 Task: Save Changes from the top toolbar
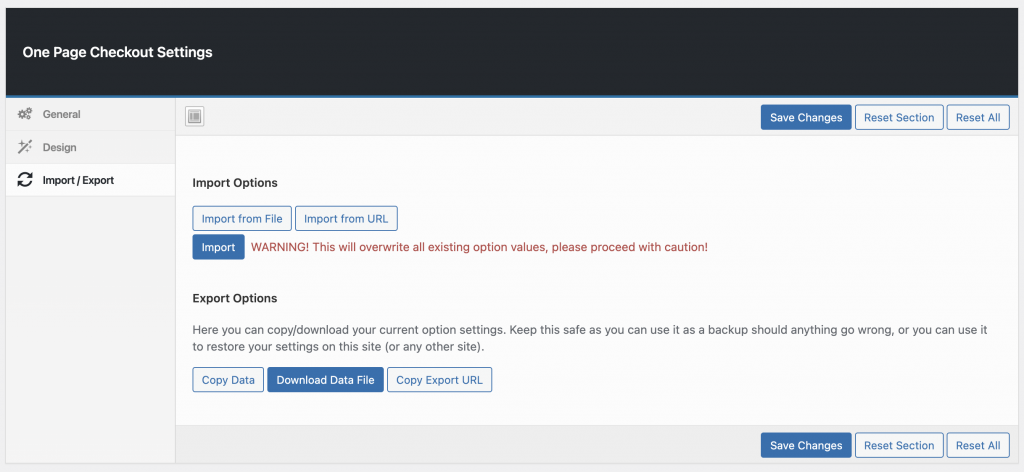(x=806, y=118)
